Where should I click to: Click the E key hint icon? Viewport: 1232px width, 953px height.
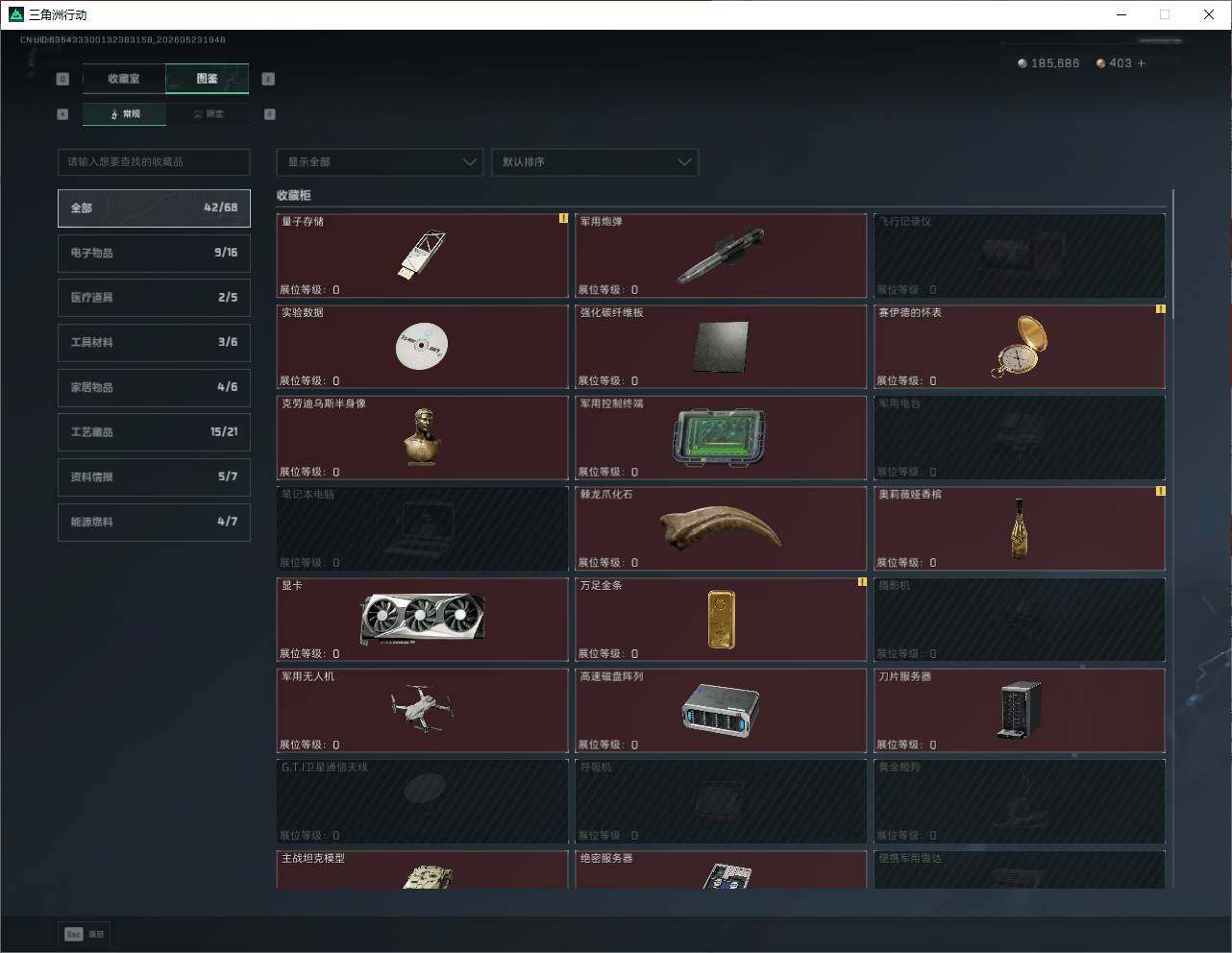(268, 79)
